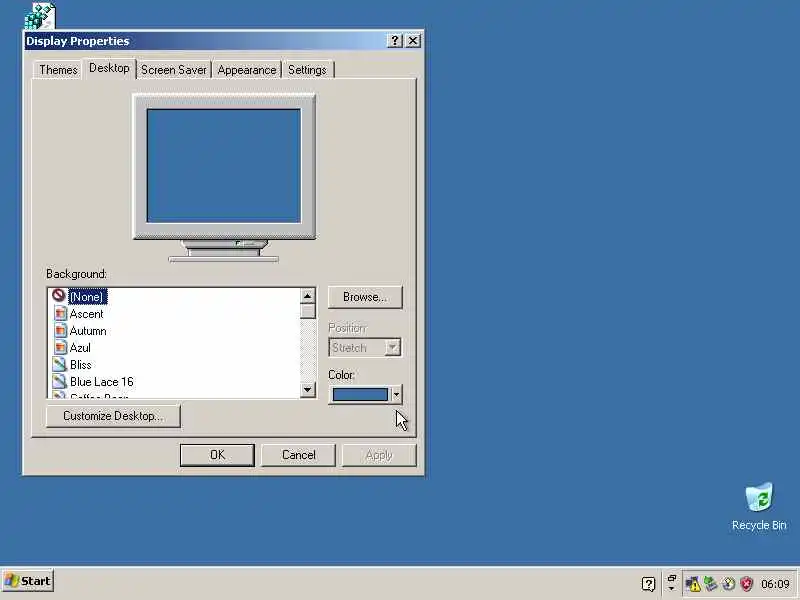Click the Blue Lace 16 bitmap icon
The width and height of the screenshot is (800, 600).
[x=60, y=381]
